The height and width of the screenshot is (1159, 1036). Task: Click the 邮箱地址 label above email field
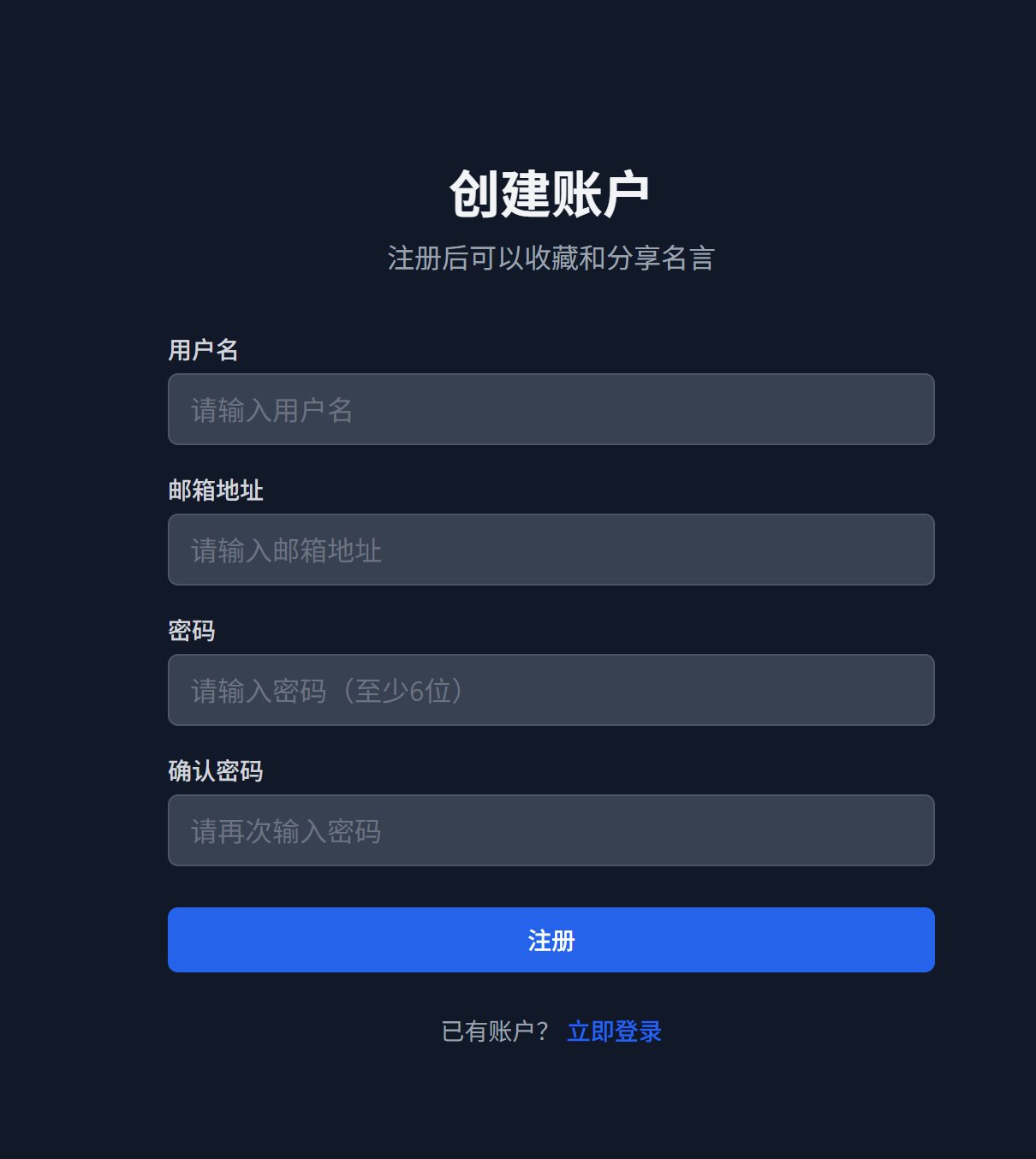[x=216, y=490]
